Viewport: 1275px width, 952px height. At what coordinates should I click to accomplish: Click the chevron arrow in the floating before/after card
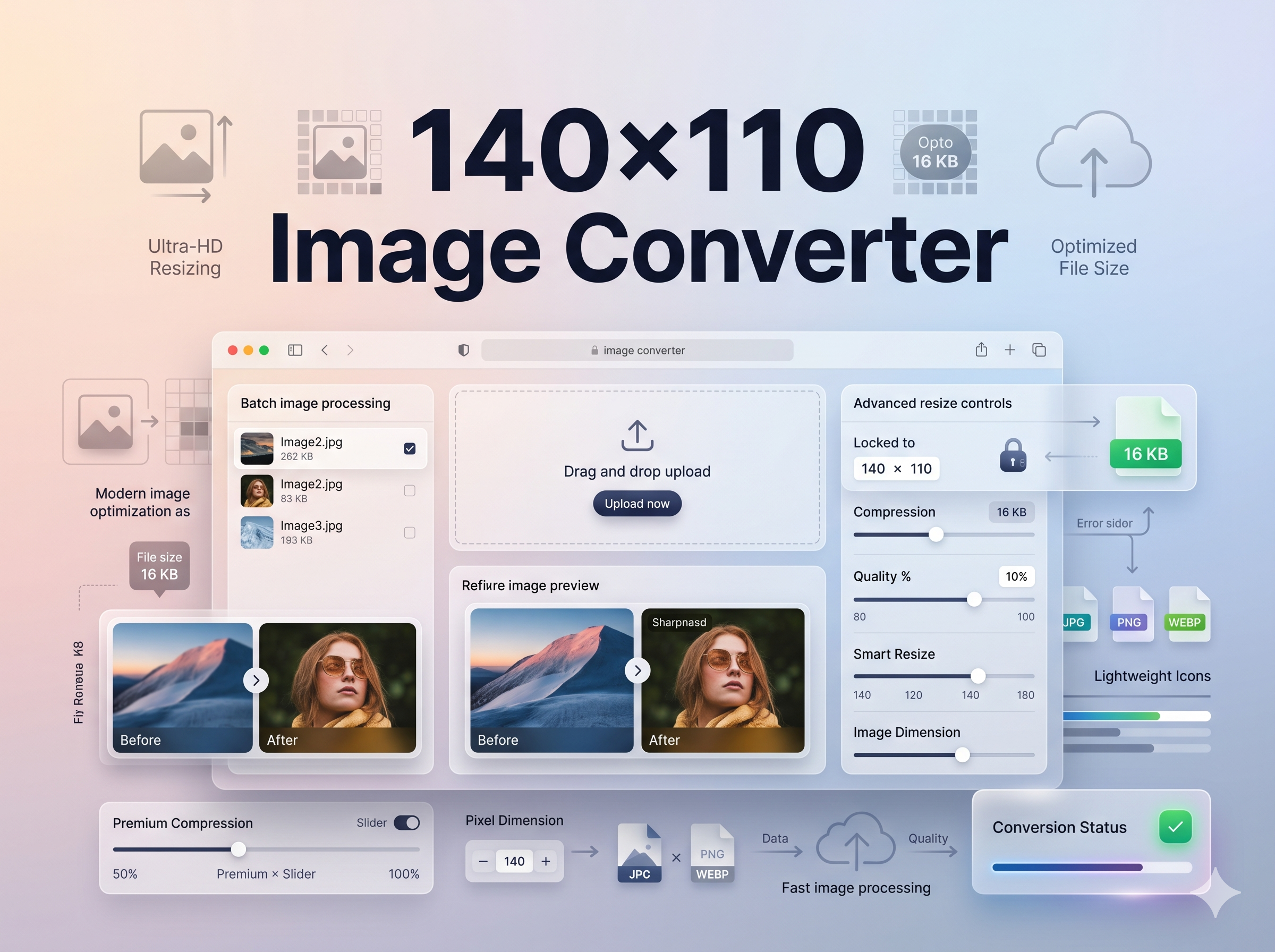257,681
